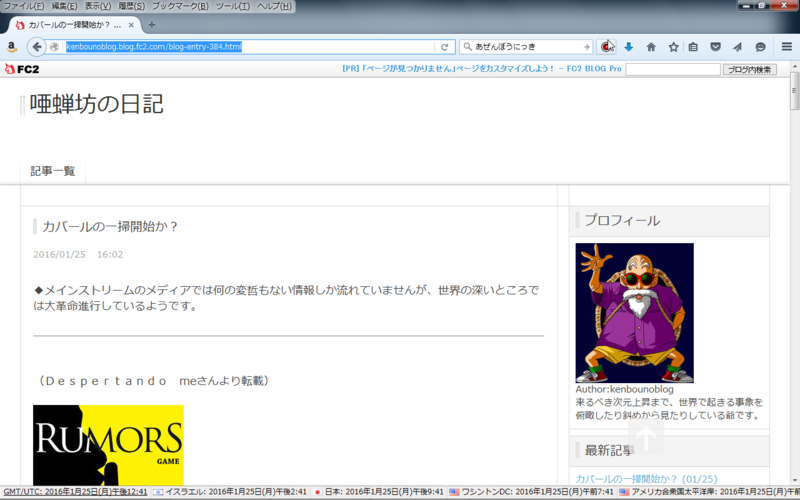Open the downloads arrow icon
This screenshot has height=500, width=800.
pyautogui.click(x=629, y=47)
